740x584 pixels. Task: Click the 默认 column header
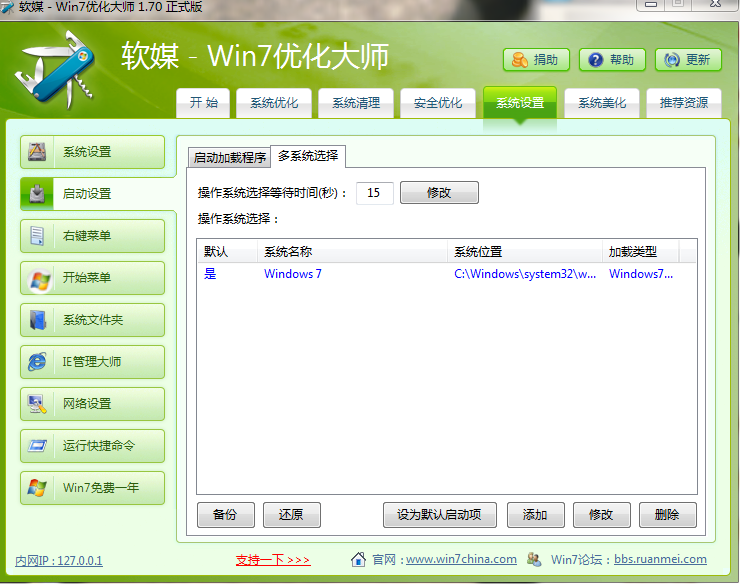pyautogui.click(x=227, y=252)
